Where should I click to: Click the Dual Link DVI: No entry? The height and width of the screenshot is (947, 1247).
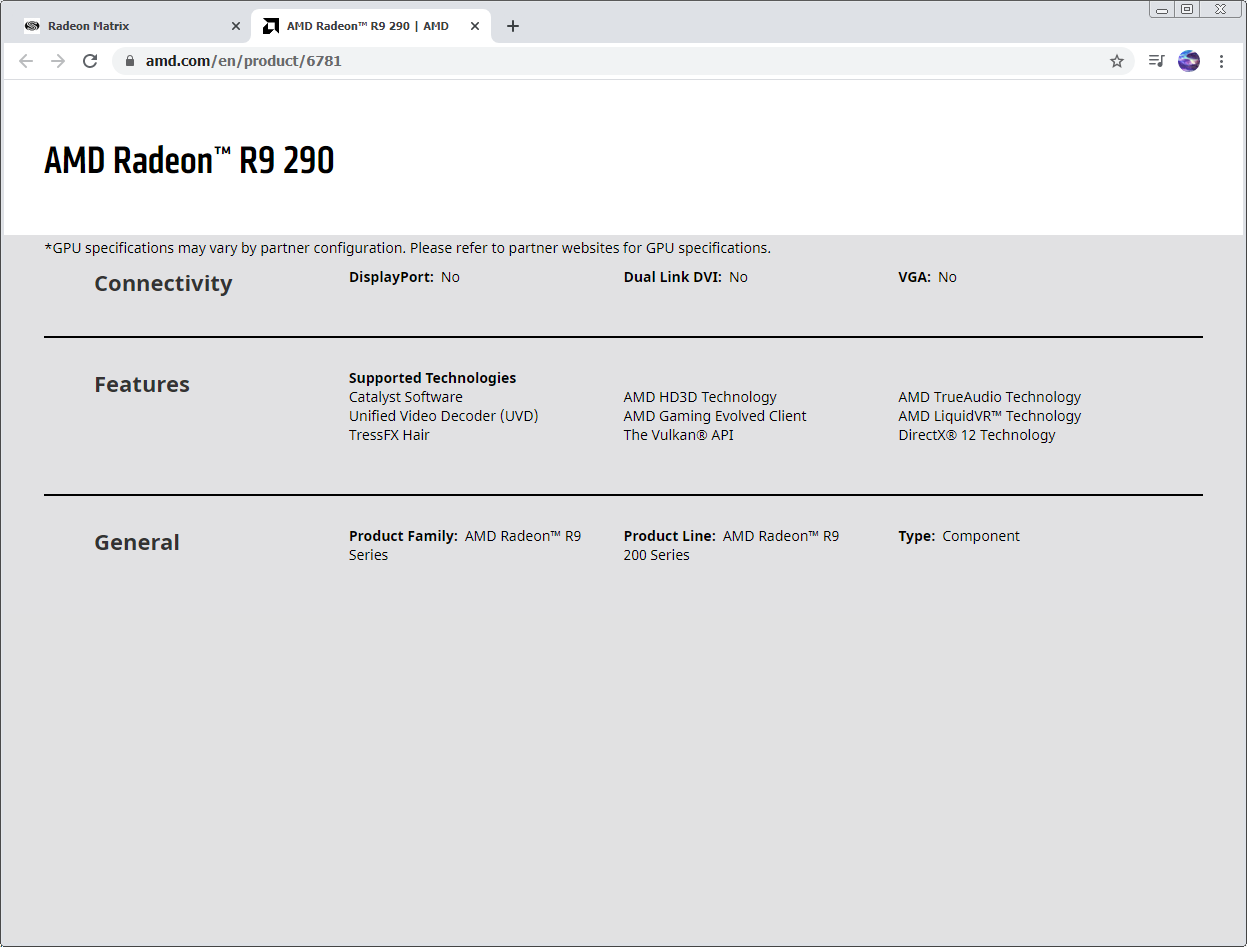pyautogui.click(x=686, y=277)
